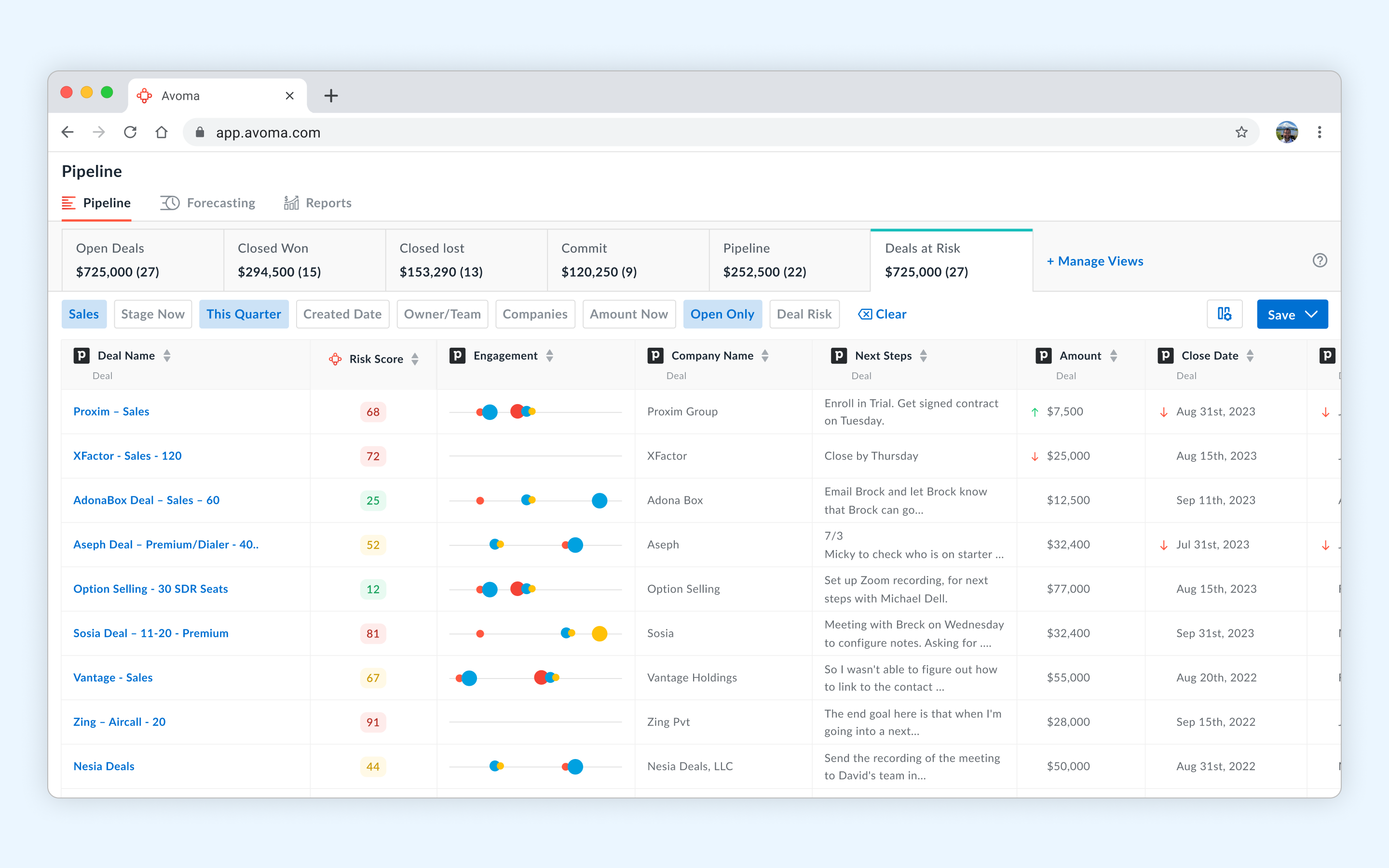Open the Stage Now filter

click(153, 314)
